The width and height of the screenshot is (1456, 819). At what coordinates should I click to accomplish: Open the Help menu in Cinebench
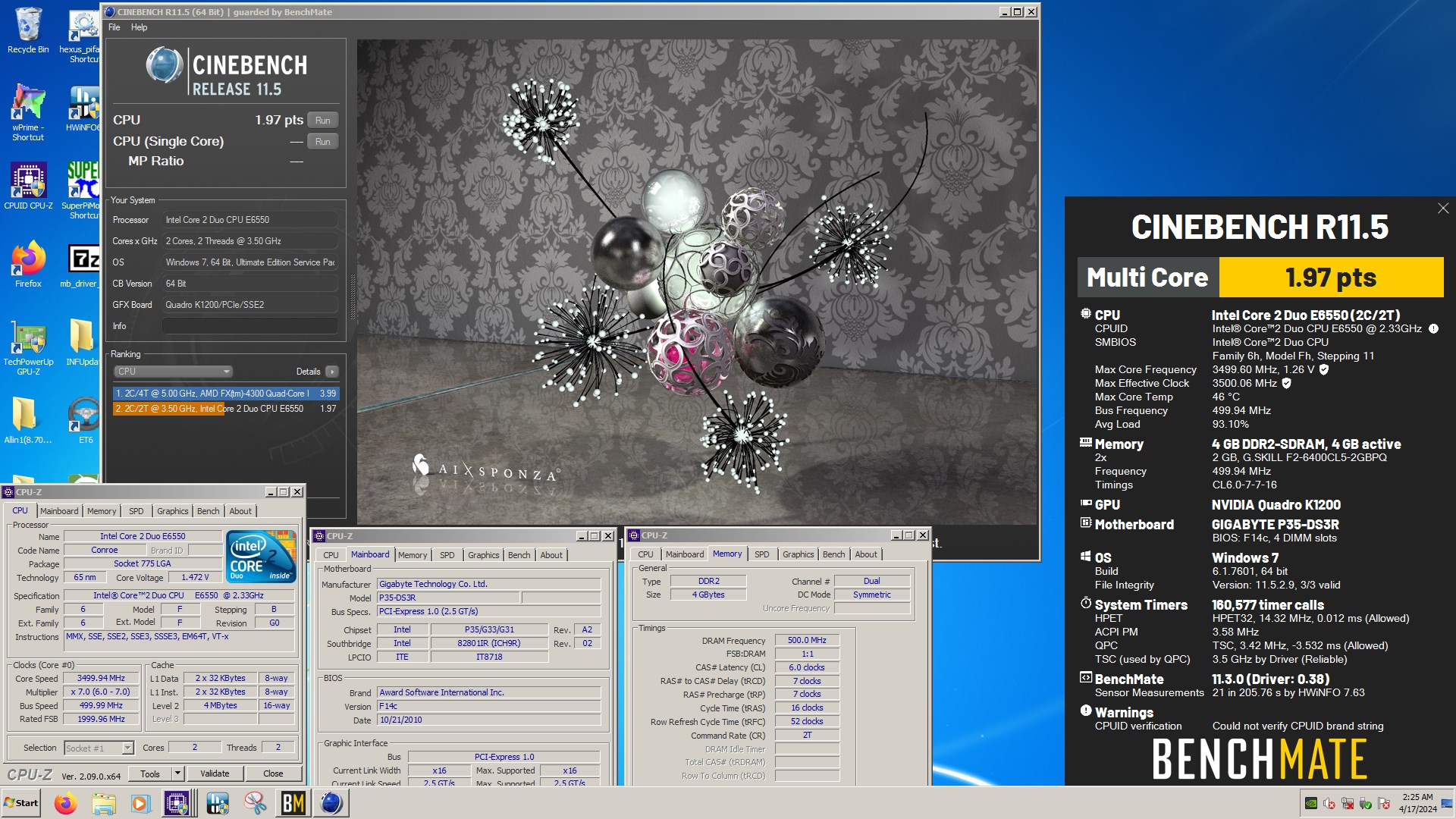point(139,27)
